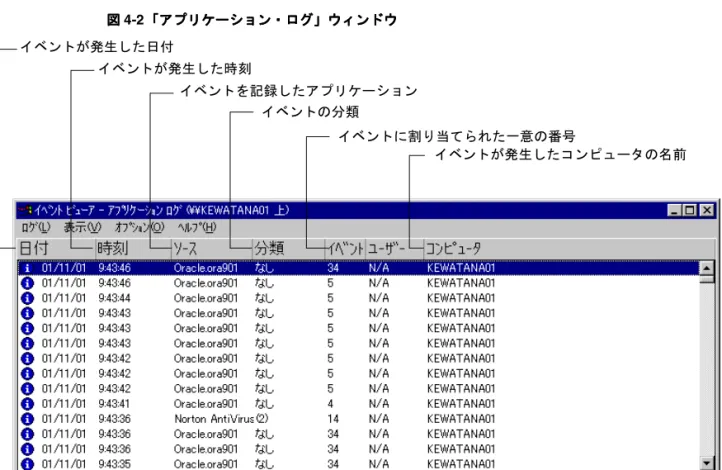Maximize the Event Viewer window
This screenshot has width=722, height=470.
pyautogui.click(x=690, y=210)
